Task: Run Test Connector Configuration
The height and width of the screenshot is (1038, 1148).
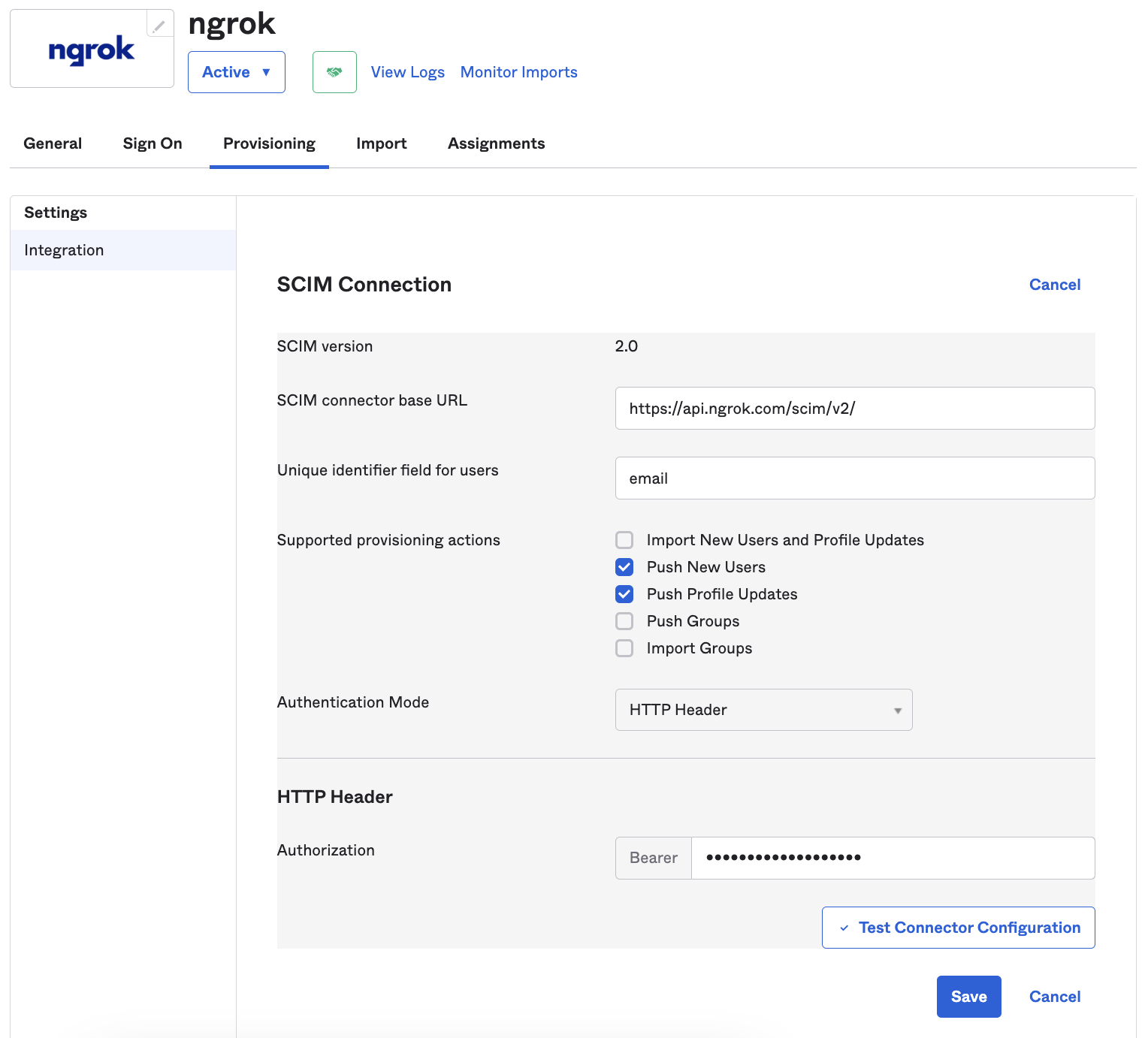Action: coord(958,927)
